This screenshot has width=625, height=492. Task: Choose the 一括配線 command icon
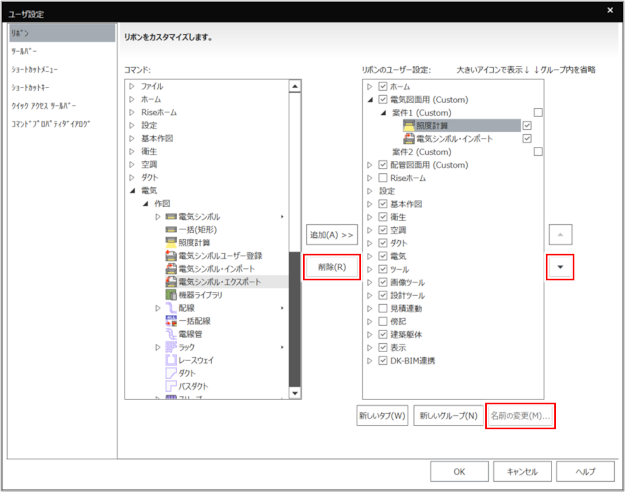(x=171, y=321)
